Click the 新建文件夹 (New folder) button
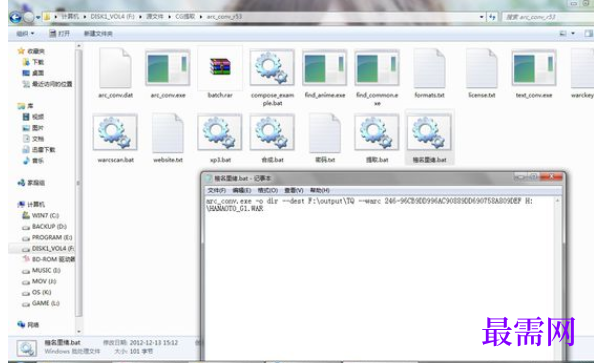This screenshot has width=594, height=363. 98,33
